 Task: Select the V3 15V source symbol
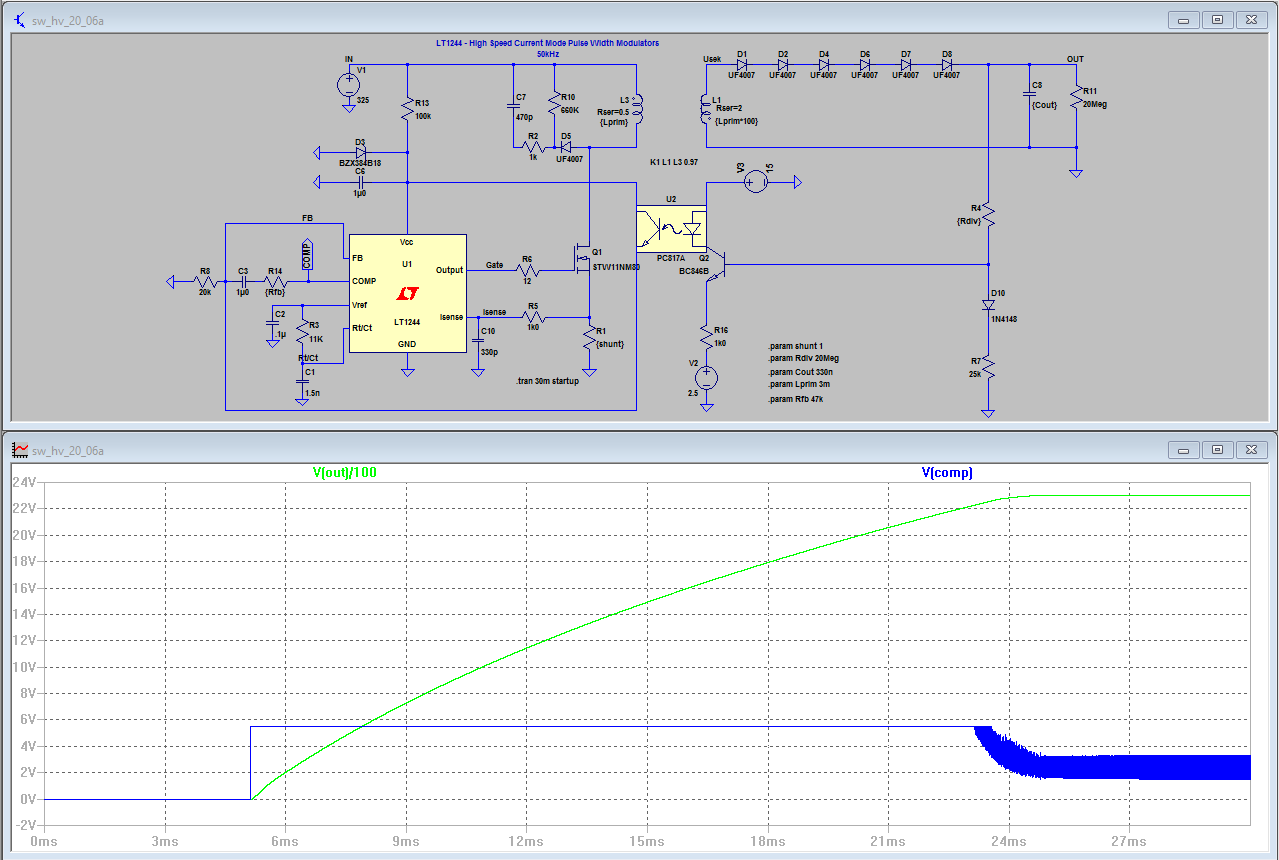(757, 182)
